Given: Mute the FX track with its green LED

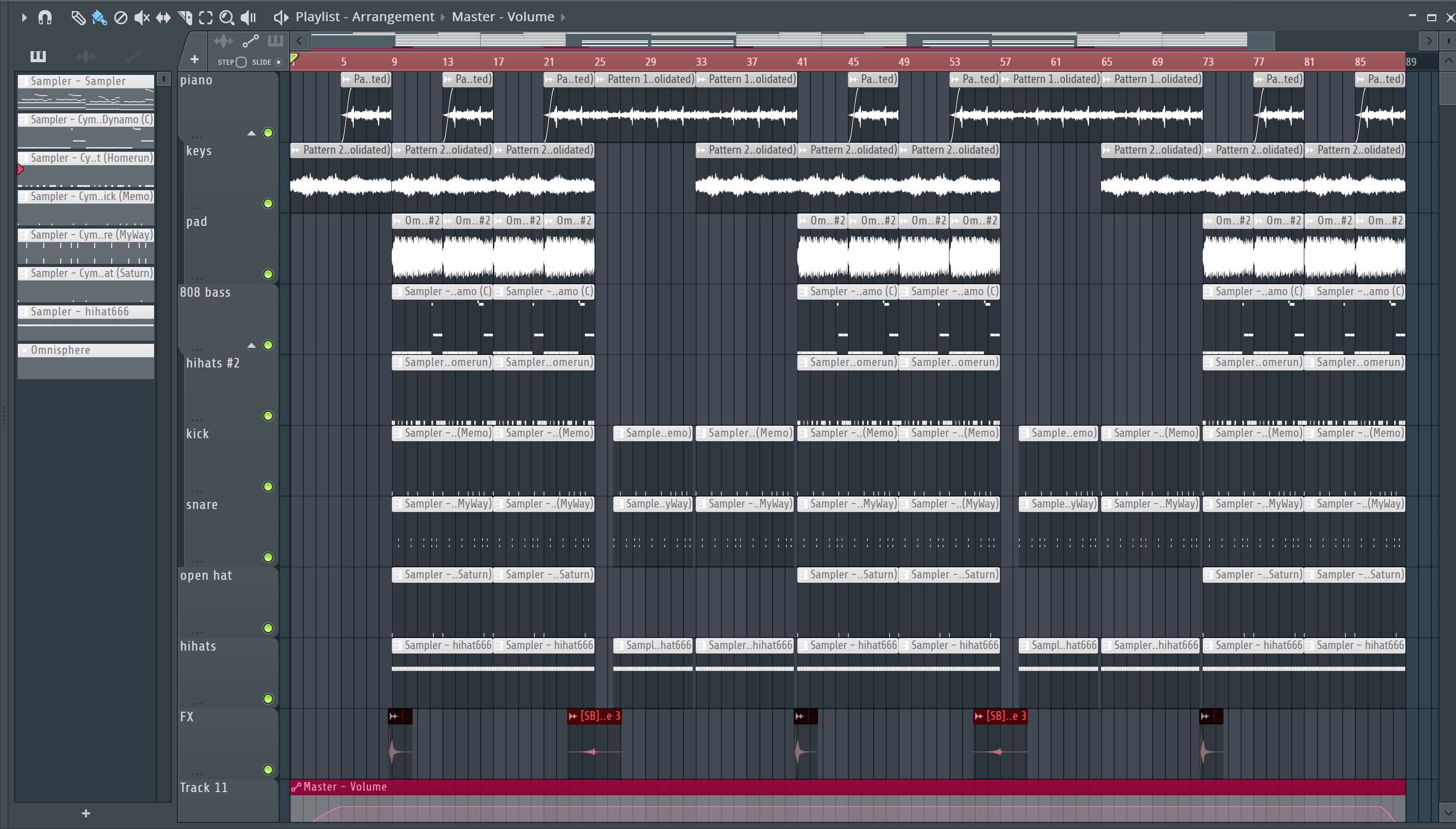Looking at the screenshot, I should point(267,769).
